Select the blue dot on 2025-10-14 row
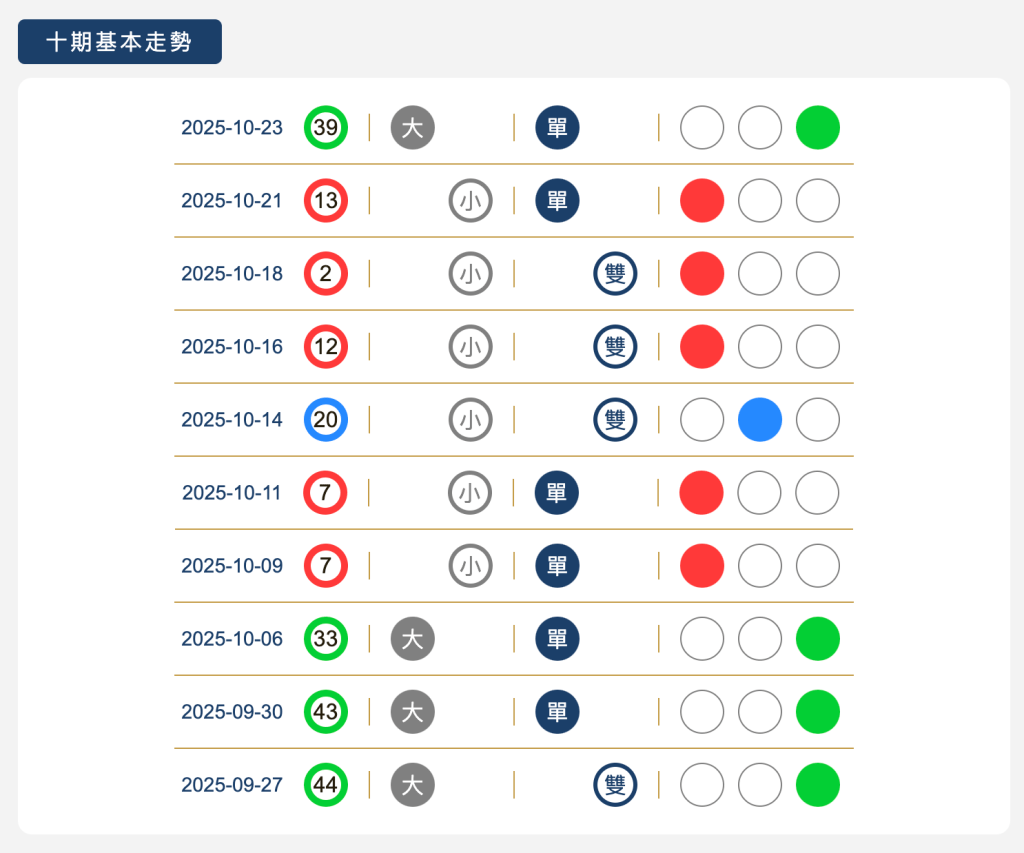This screenshot has width=1024, height=853. 759,419
